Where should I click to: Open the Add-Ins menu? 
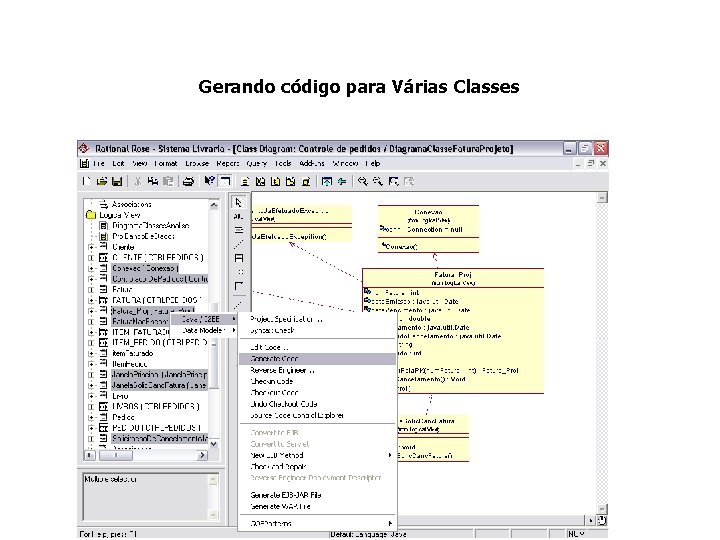coord(312,163)
